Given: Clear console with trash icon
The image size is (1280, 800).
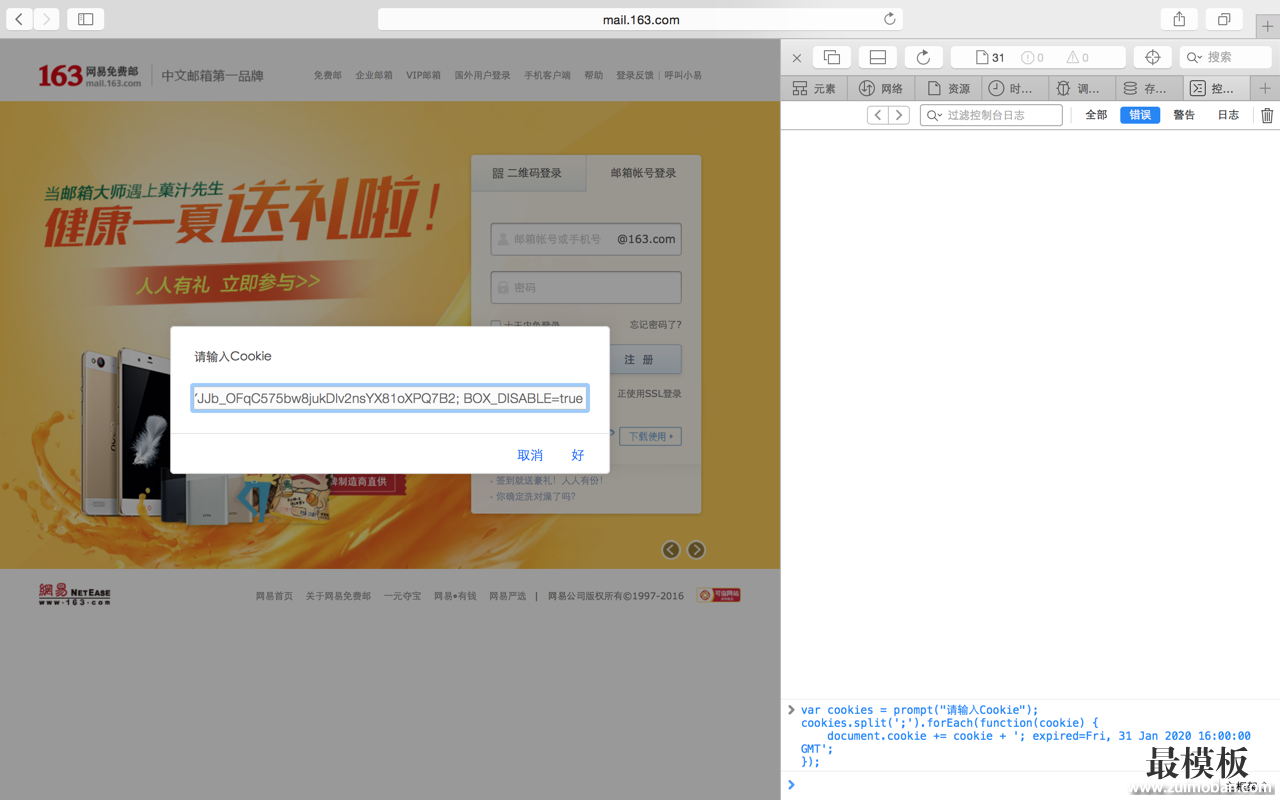Looking at the screenshot, I should (1267, 115).
